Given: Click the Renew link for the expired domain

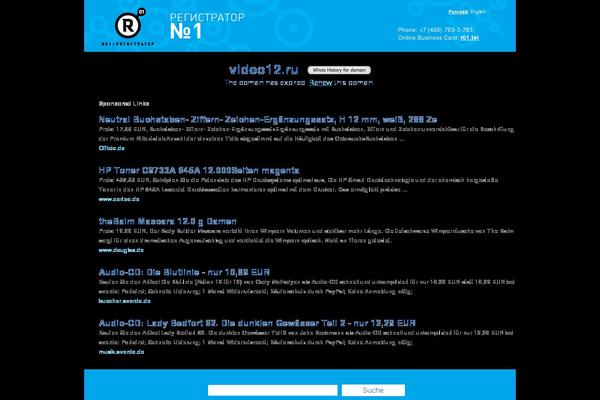Looking at the screenshot, I should point(321,82).
